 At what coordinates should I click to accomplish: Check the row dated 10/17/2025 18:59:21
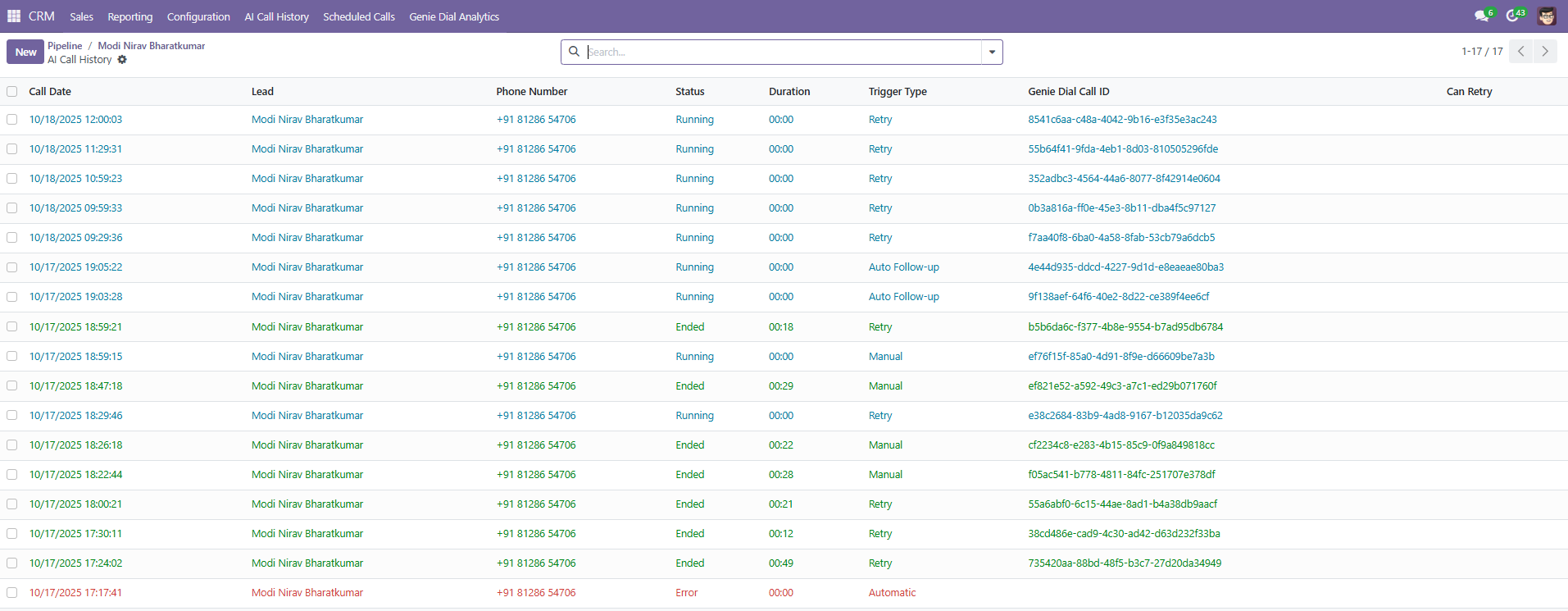click(x=11, y=326)
